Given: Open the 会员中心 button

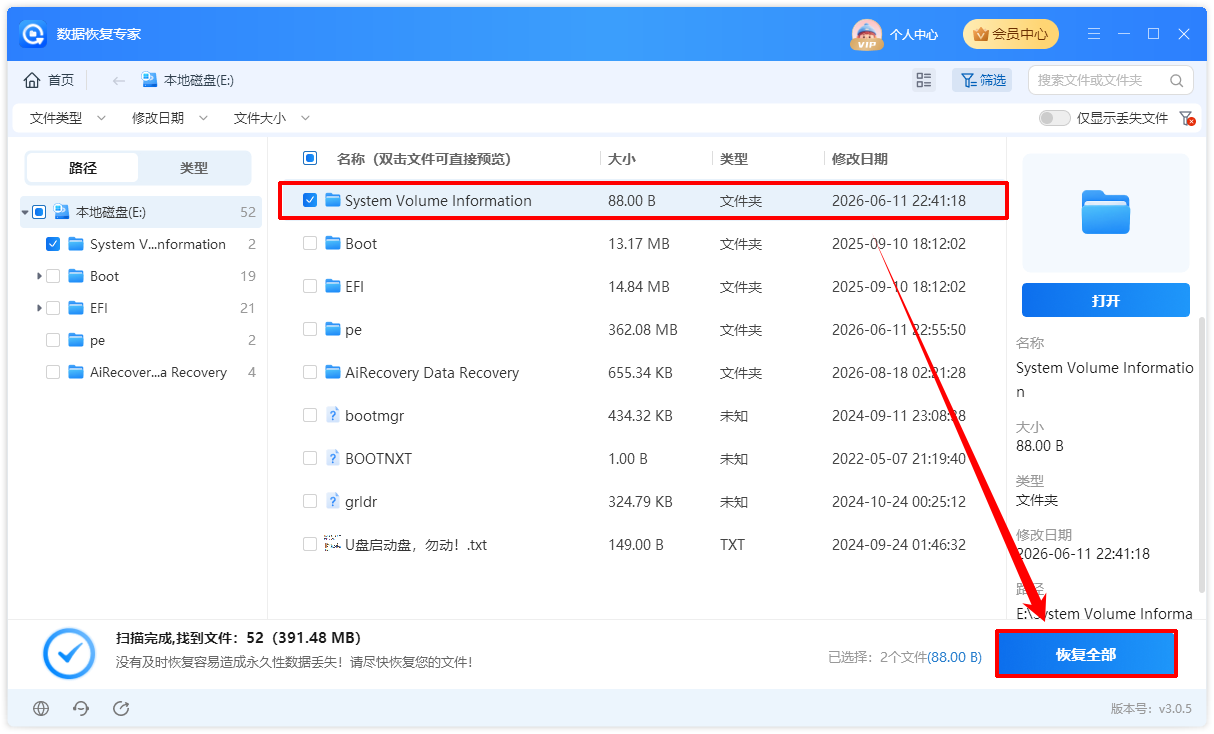Looking at the screenshot, I should click(x=1011, y=34).
